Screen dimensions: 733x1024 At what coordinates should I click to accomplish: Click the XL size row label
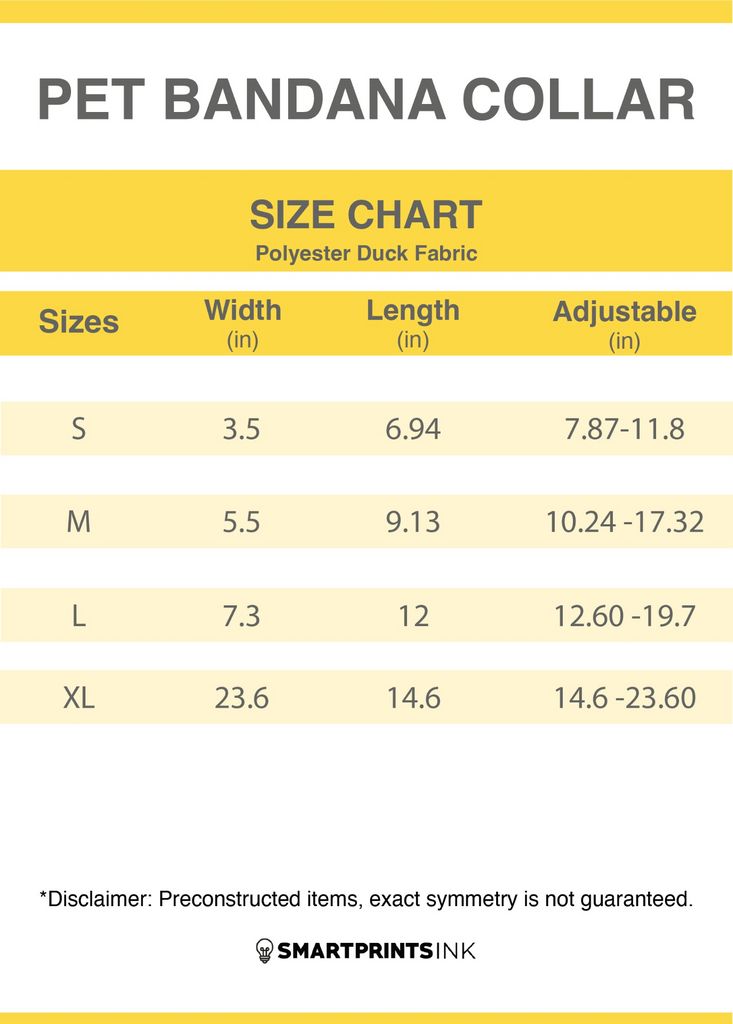(x=79, y=697)
